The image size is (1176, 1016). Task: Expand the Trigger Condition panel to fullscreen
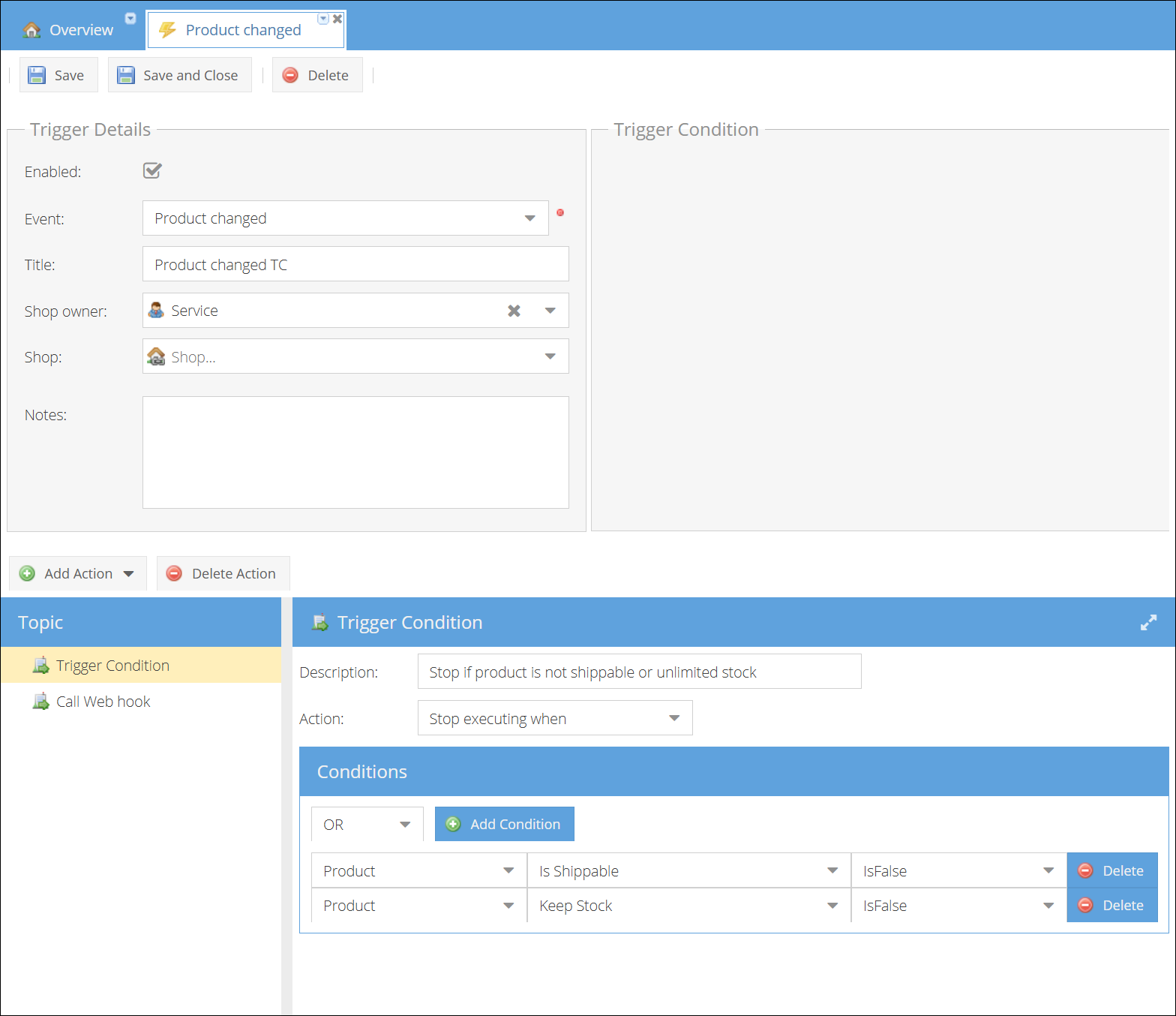pyautogui.click(x=1148, y=623)
